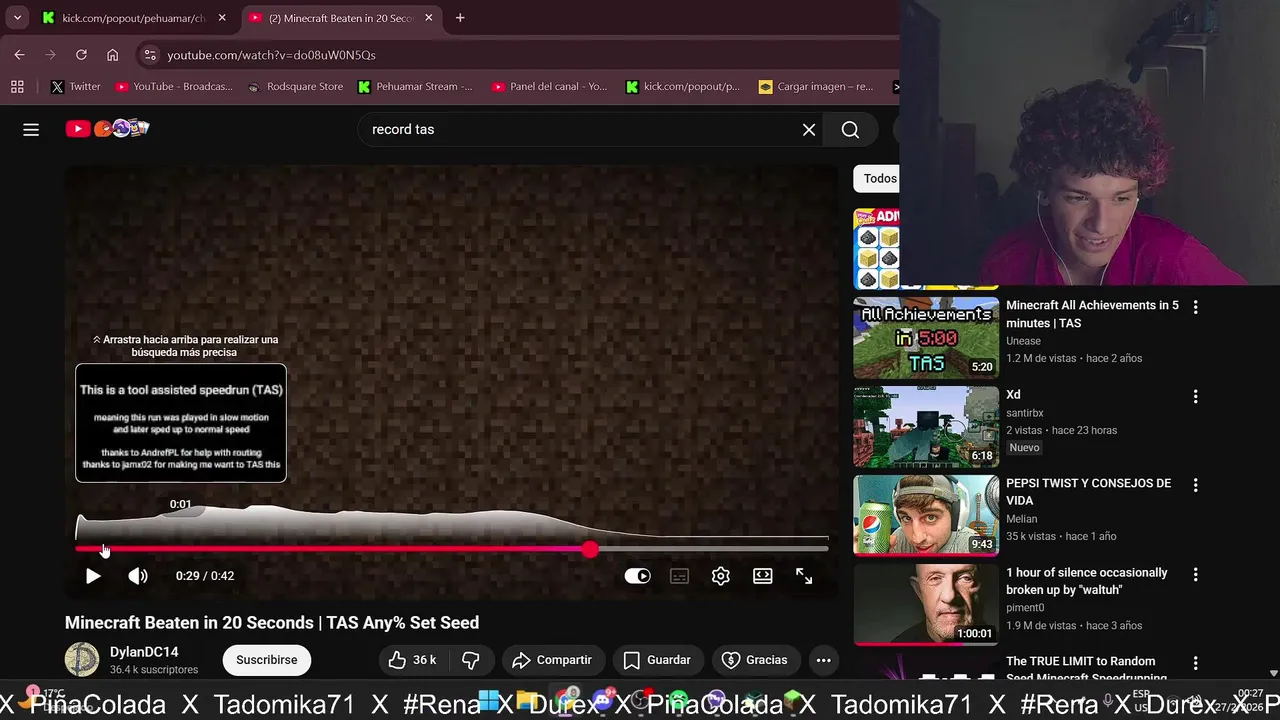Open DylanDC14 channel name link

[144, 652]
